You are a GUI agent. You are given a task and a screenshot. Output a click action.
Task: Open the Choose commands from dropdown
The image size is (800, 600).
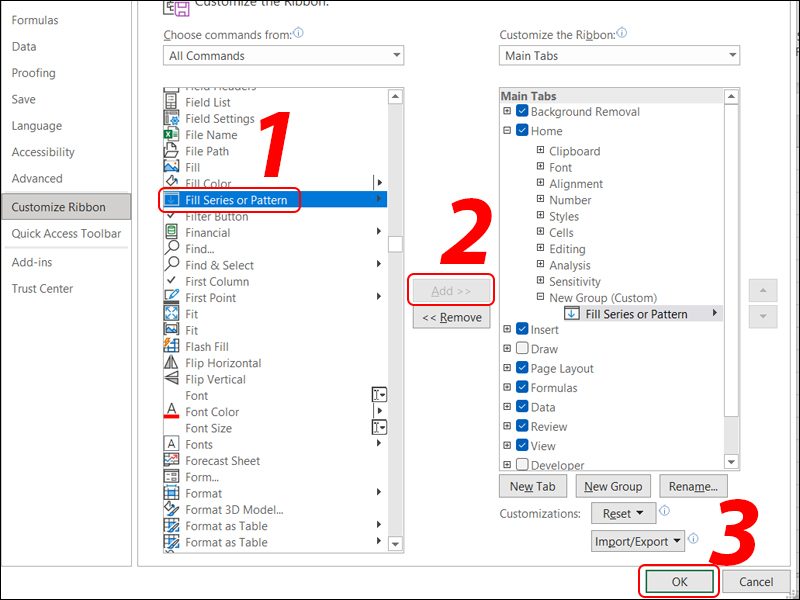[x=284, y=56]
